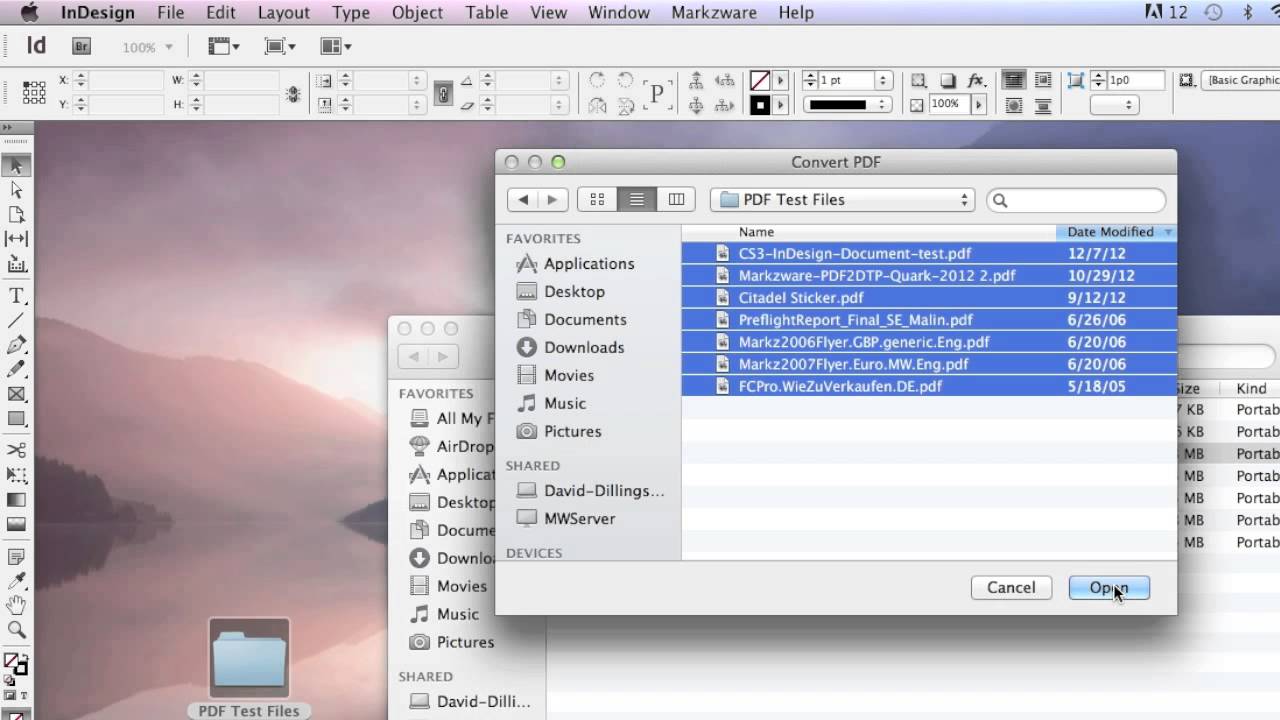Screen dimensions: 1280x720
Task: Open the File menu
Action: (170, 13)
